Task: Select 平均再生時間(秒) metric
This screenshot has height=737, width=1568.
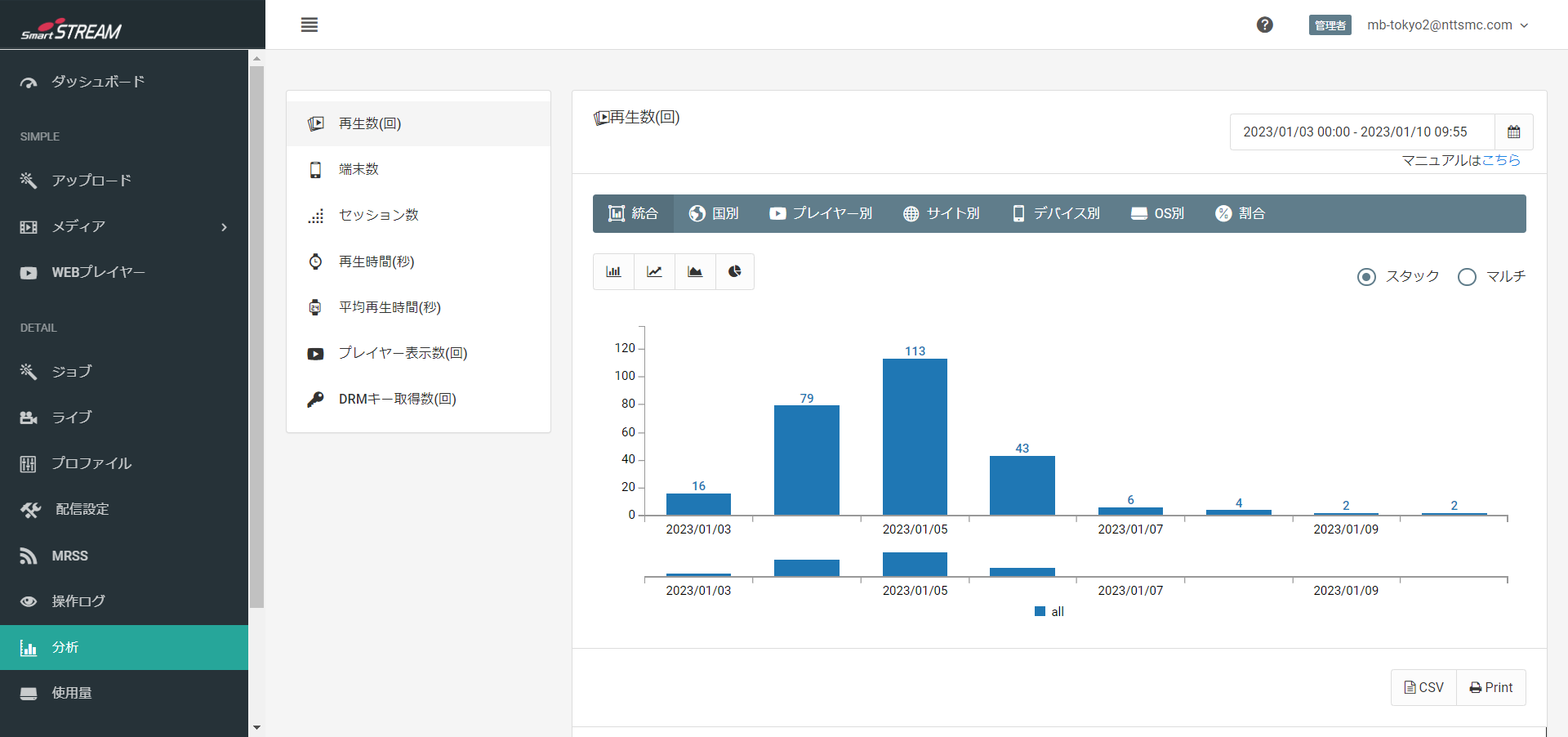Action: pos(418,307)
